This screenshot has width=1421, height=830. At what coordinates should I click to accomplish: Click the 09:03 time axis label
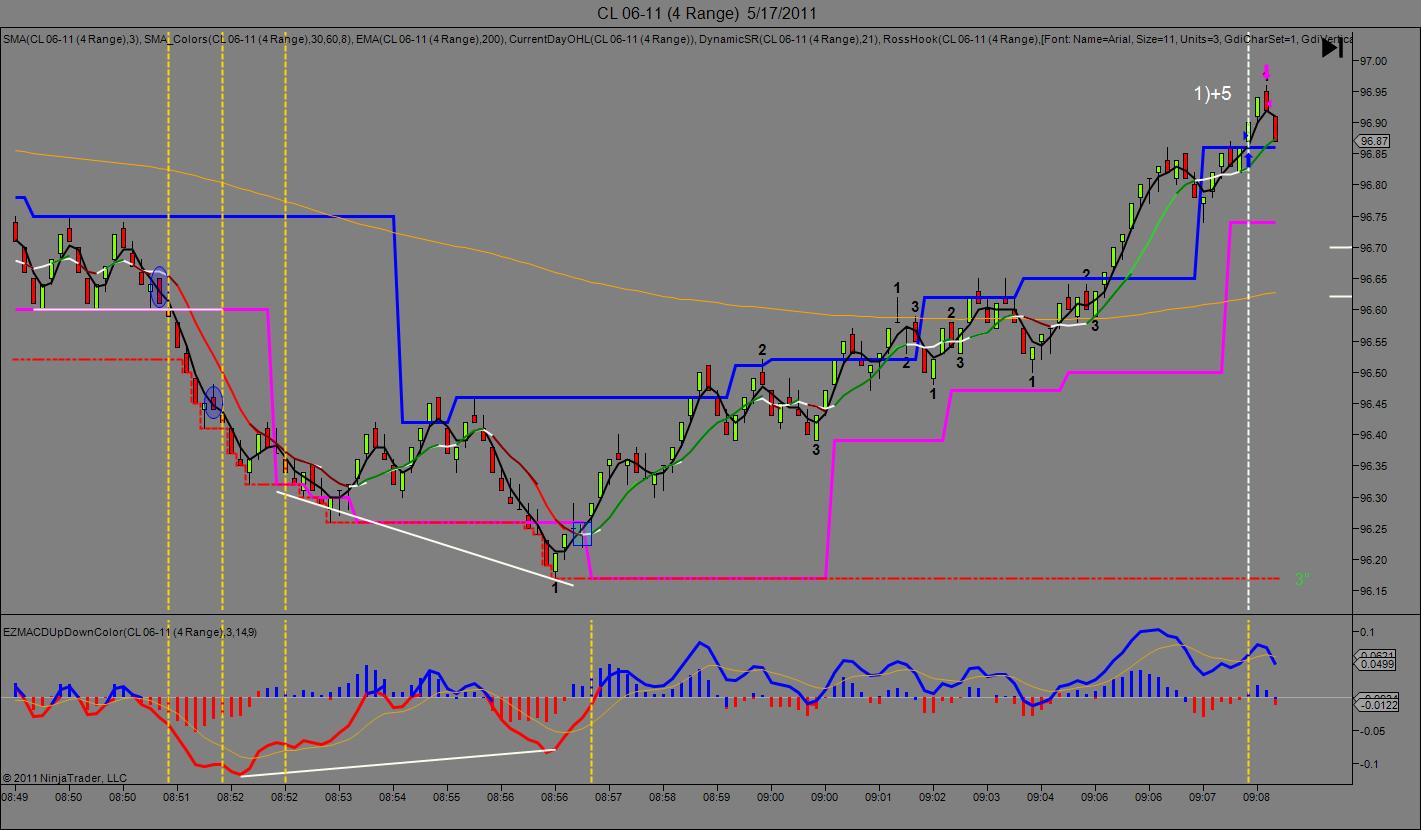[987, 797]
